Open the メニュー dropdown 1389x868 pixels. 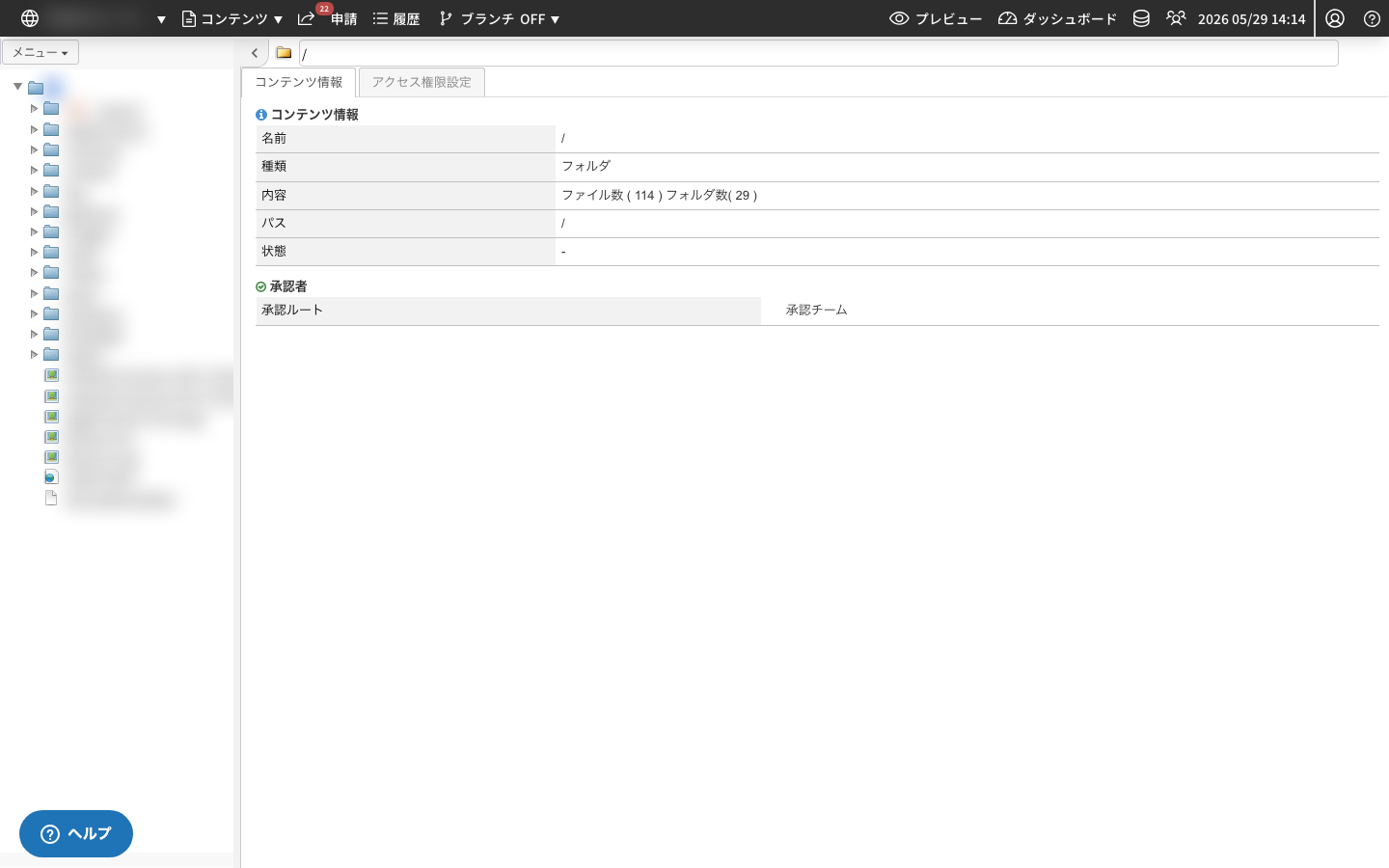(41, 52)
